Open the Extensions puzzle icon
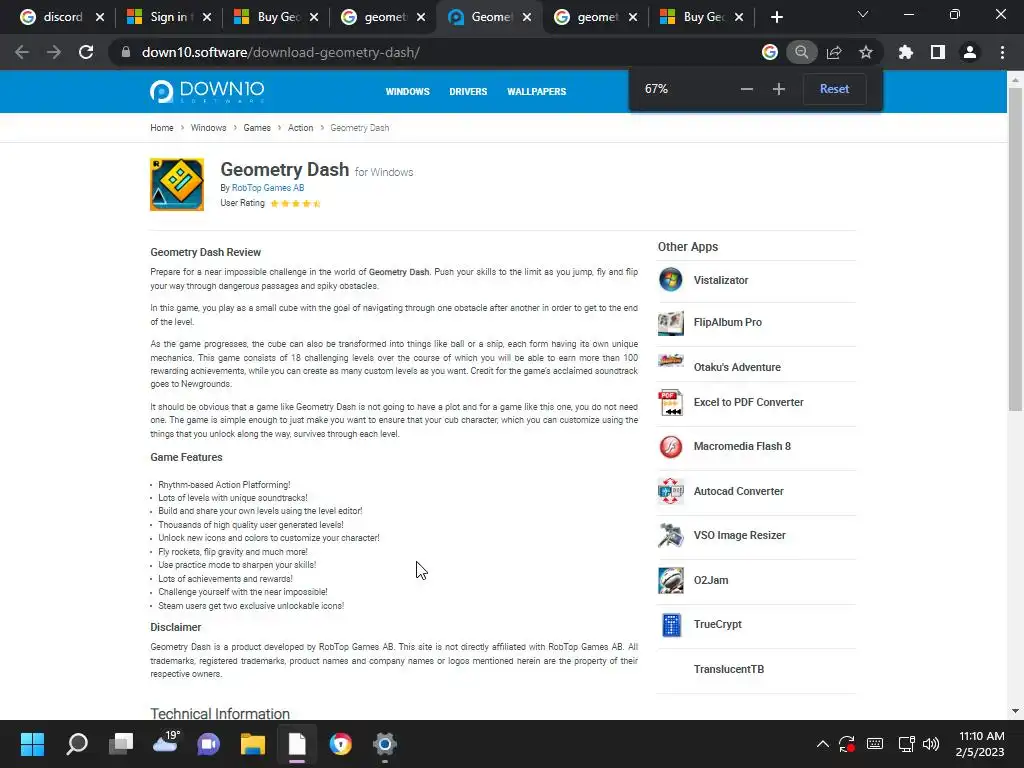Screen dimensions: 1024x768 pyautogui.click(x=906, y=52)
